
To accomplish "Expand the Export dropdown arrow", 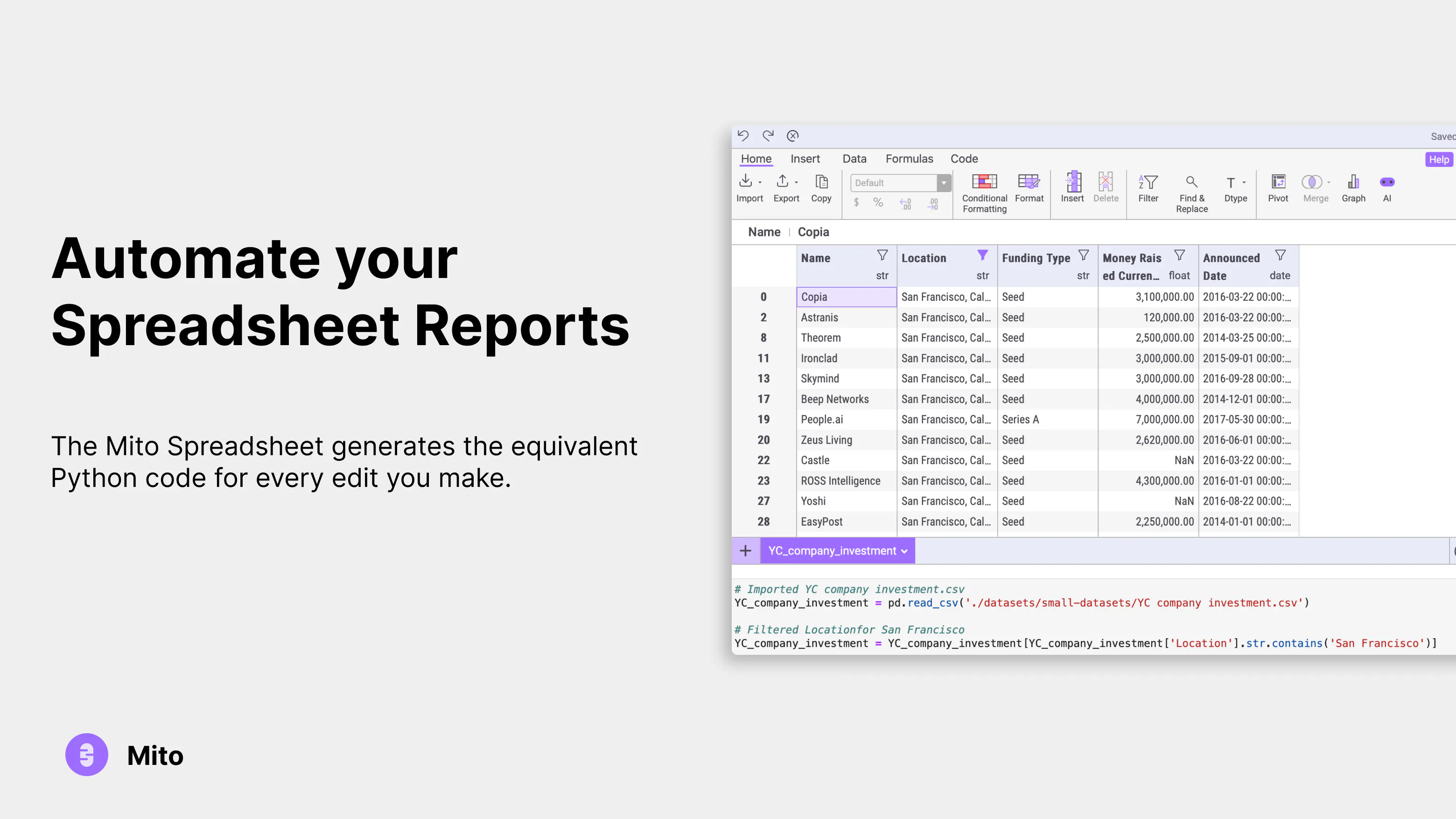I will pyautogui.click(x=797, y=182).
